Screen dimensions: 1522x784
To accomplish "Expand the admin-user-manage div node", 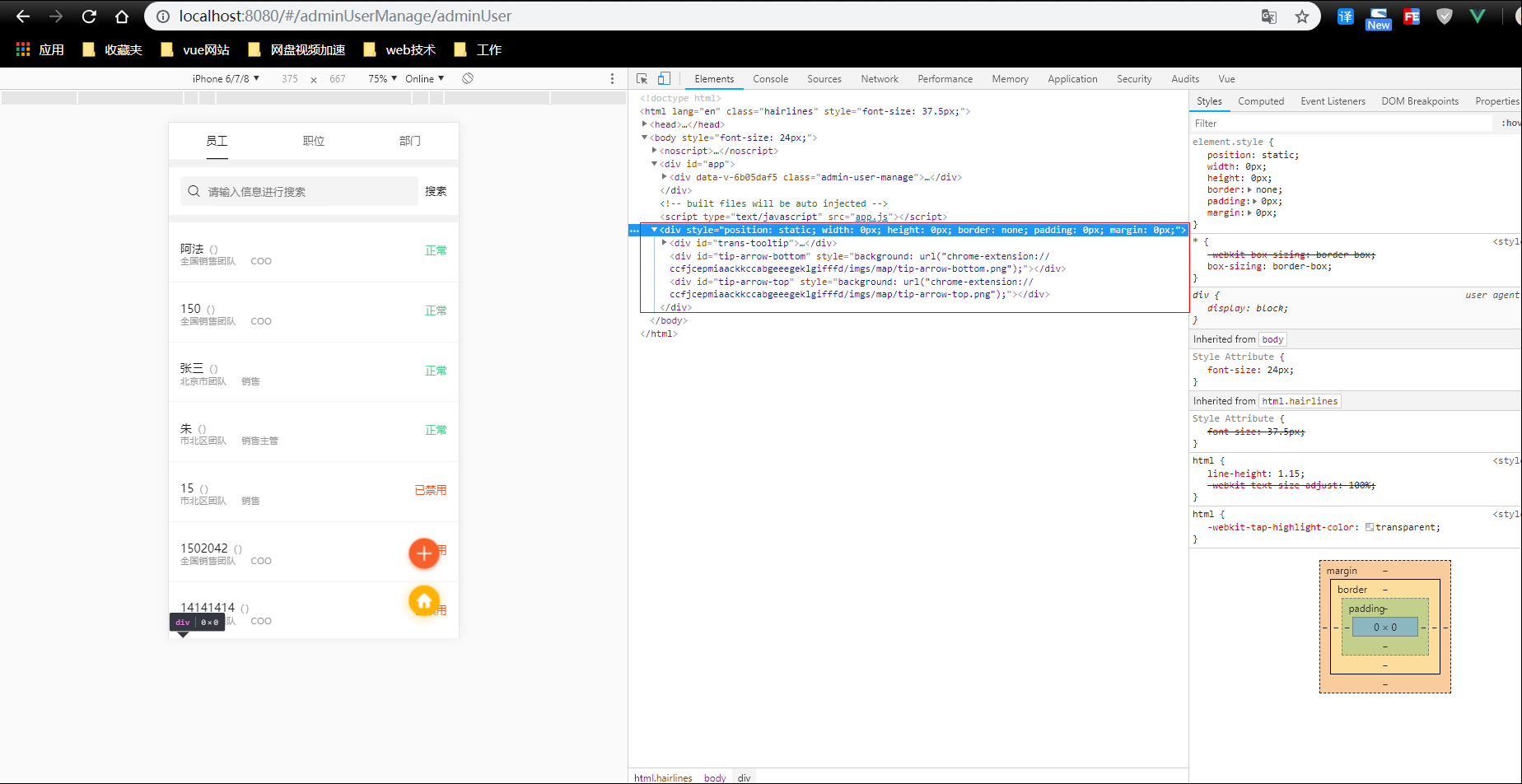I will (x=665, y=177).
